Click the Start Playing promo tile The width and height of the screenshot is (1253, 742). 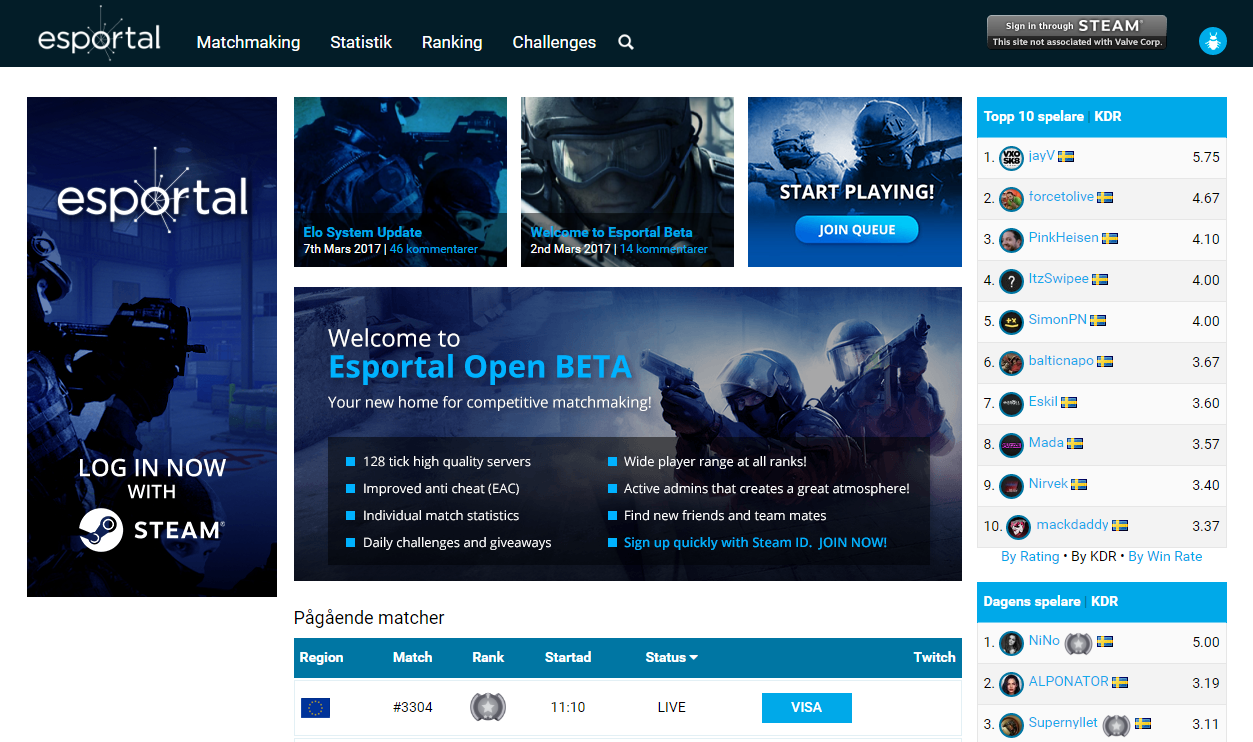click(x=855, y=182)
